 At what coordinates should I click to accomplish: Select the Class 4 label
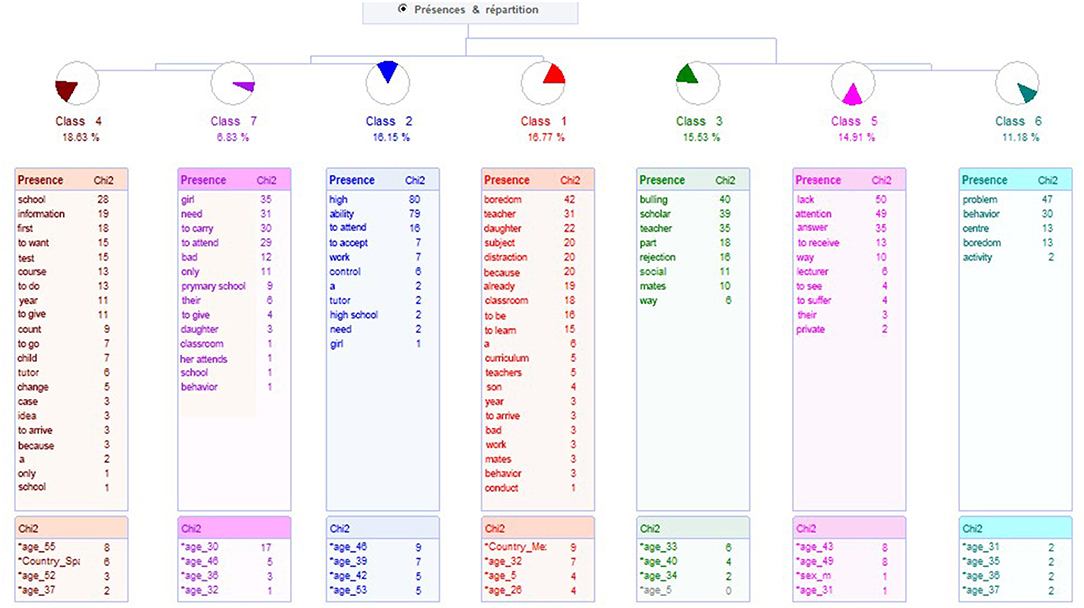point(78,121)
